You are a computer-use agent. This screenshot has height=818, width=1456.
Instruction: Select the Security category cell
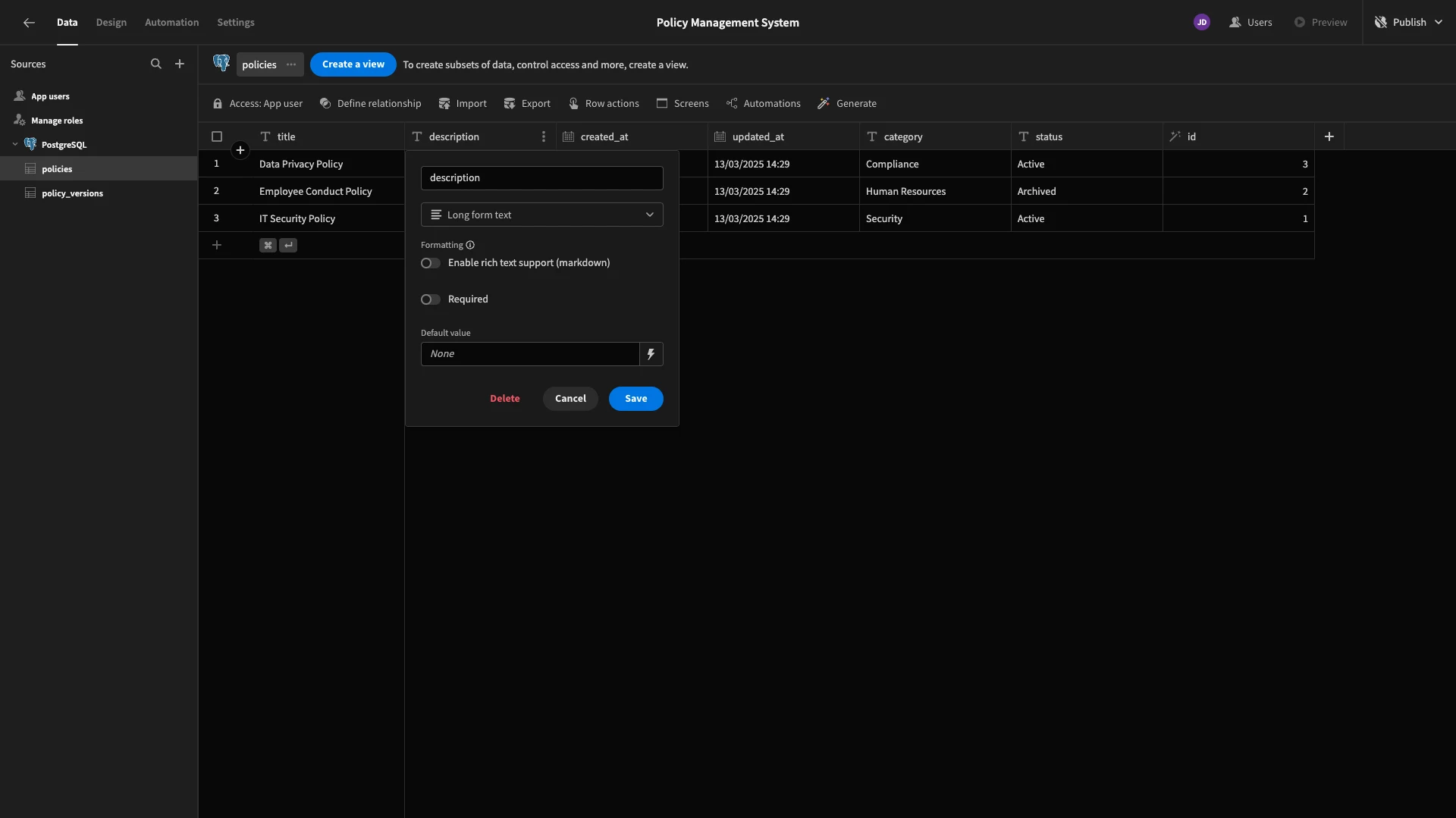click(x=935, y=219)
